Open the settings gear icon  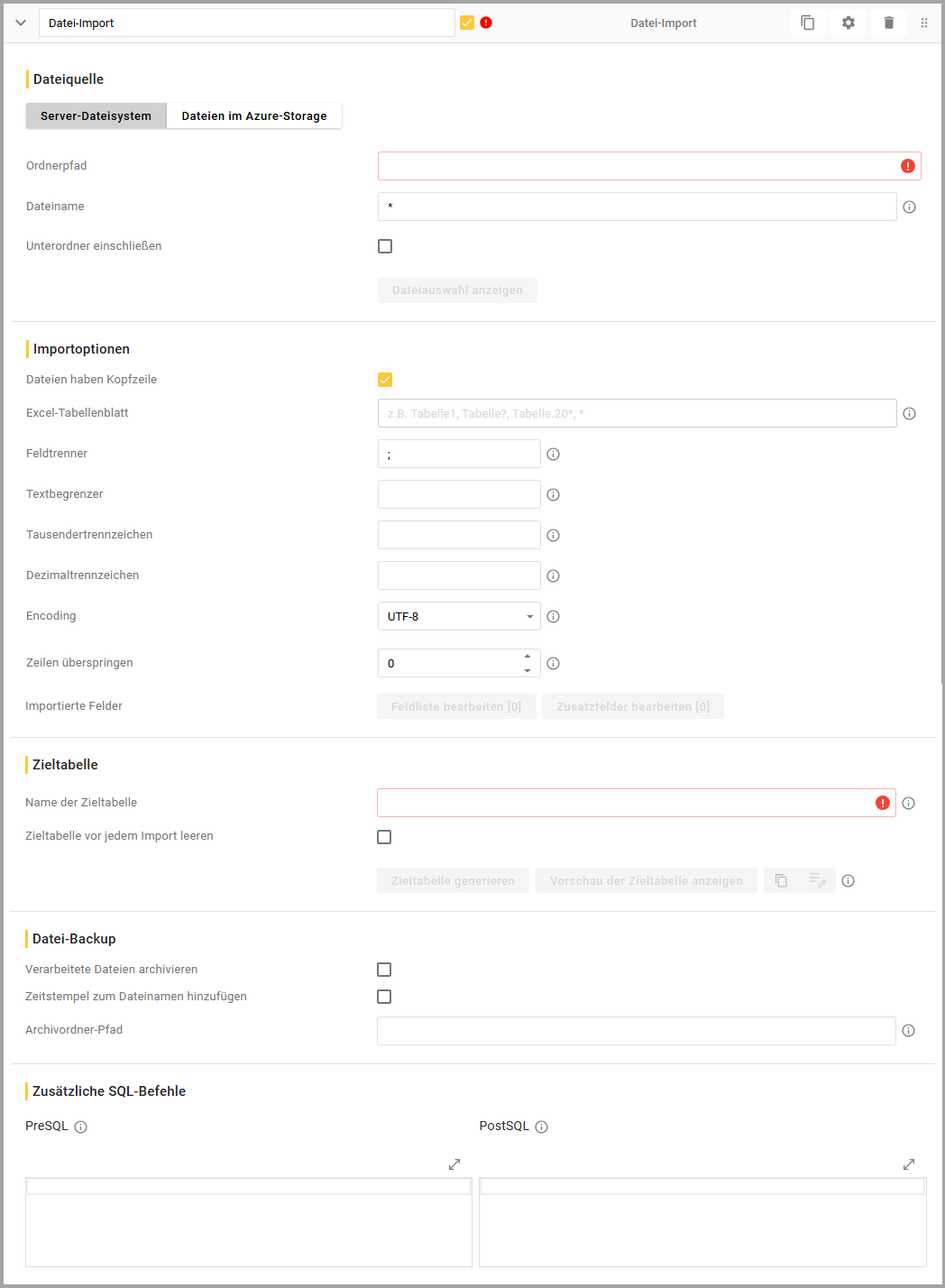click(x=848, y=23)
